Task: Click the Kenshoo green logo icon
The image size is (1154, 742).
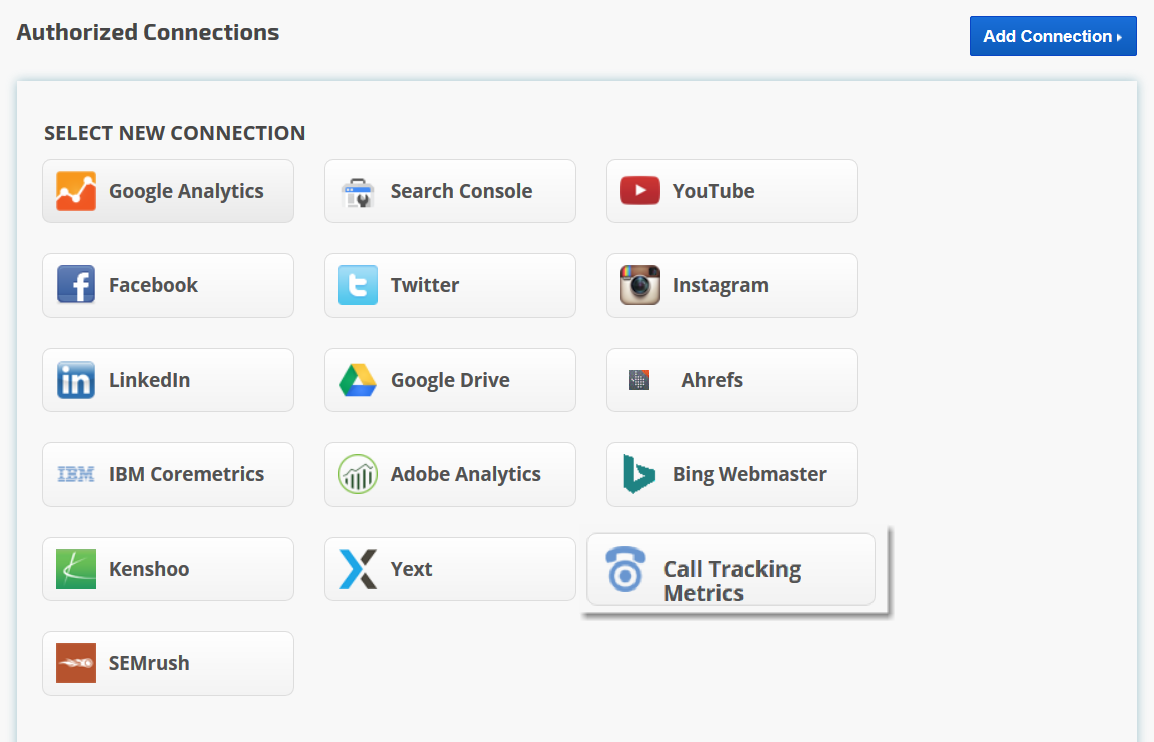Action: (76, 569)
